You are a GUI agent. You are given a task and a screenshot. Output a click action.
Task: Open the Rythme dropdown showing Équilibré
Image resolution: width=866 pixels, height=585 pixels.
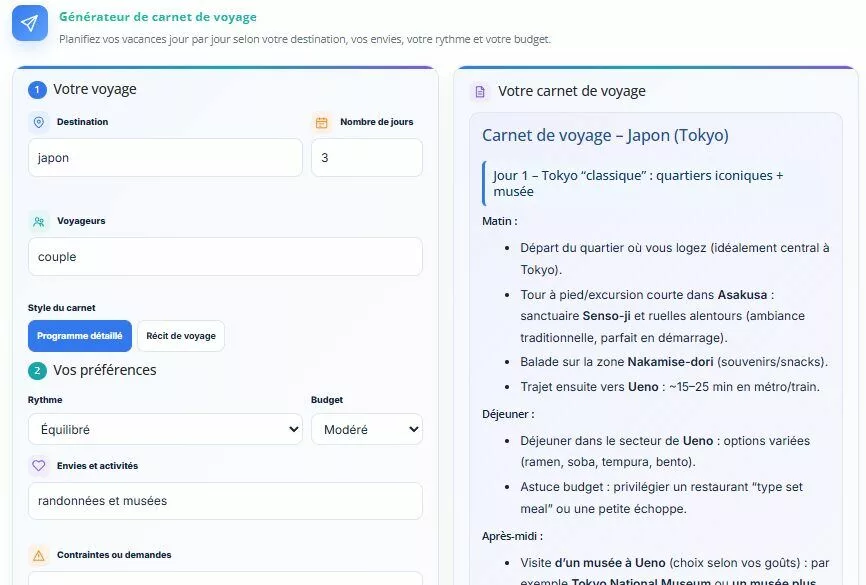coord(165,429)
